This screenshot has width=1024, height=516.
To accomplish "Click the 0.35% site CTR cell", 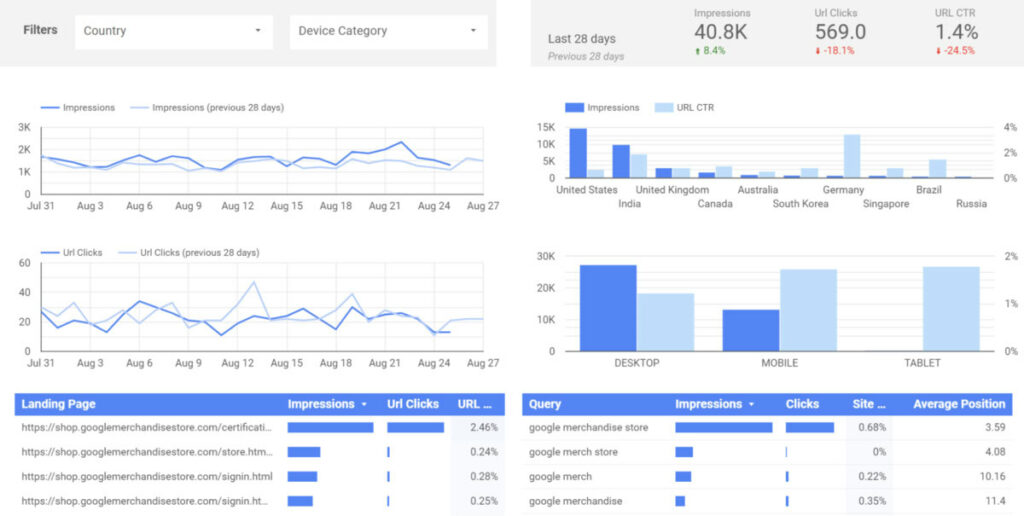I will click(872, 502).
